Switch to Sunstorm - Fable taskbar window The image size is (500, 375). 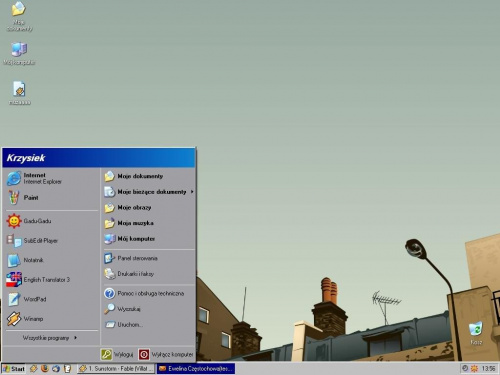point(116,369)
